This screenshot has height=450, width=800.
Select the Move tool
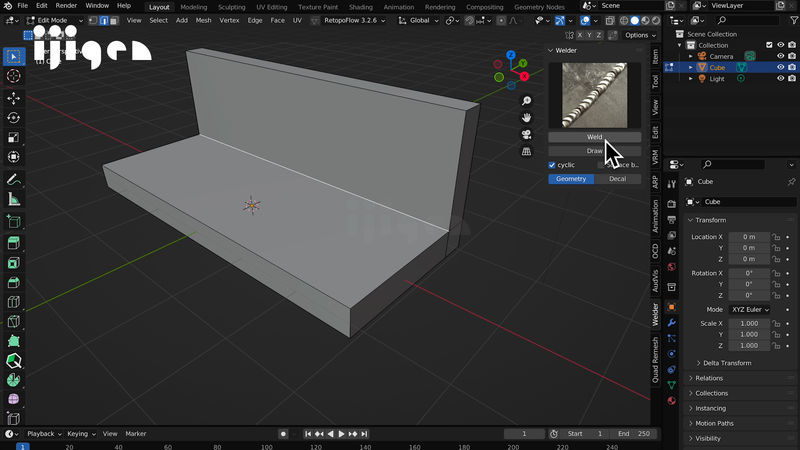(14, 98)
